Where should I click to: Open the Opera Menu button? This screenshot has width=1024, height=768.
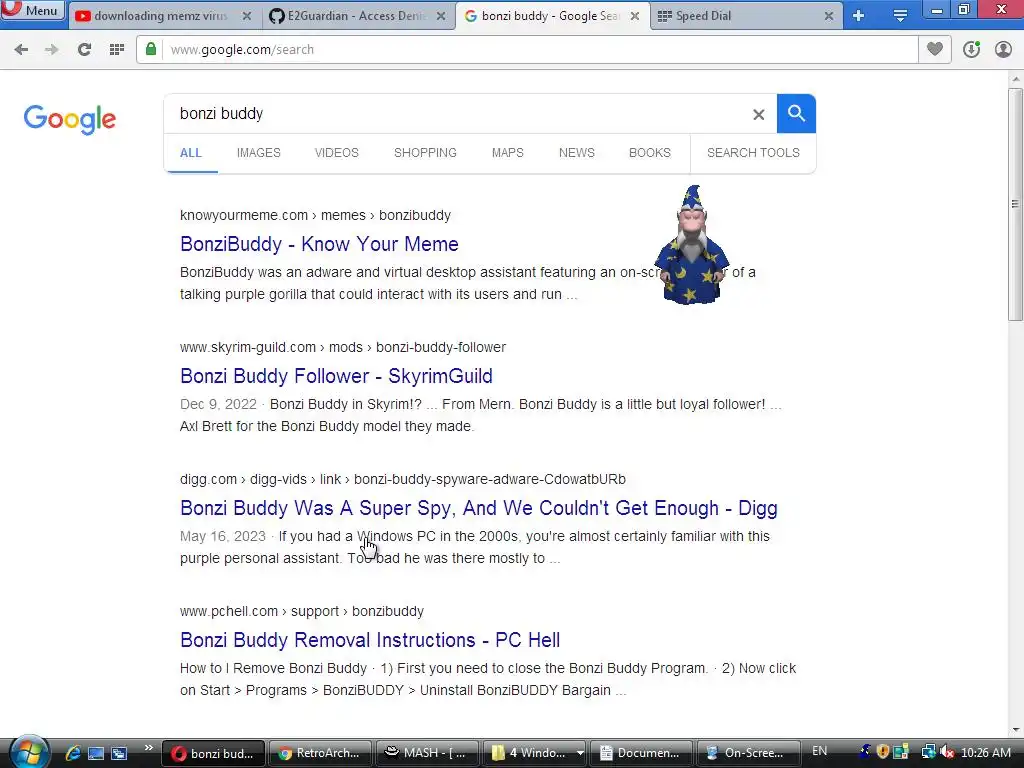(x=33, y=10)
